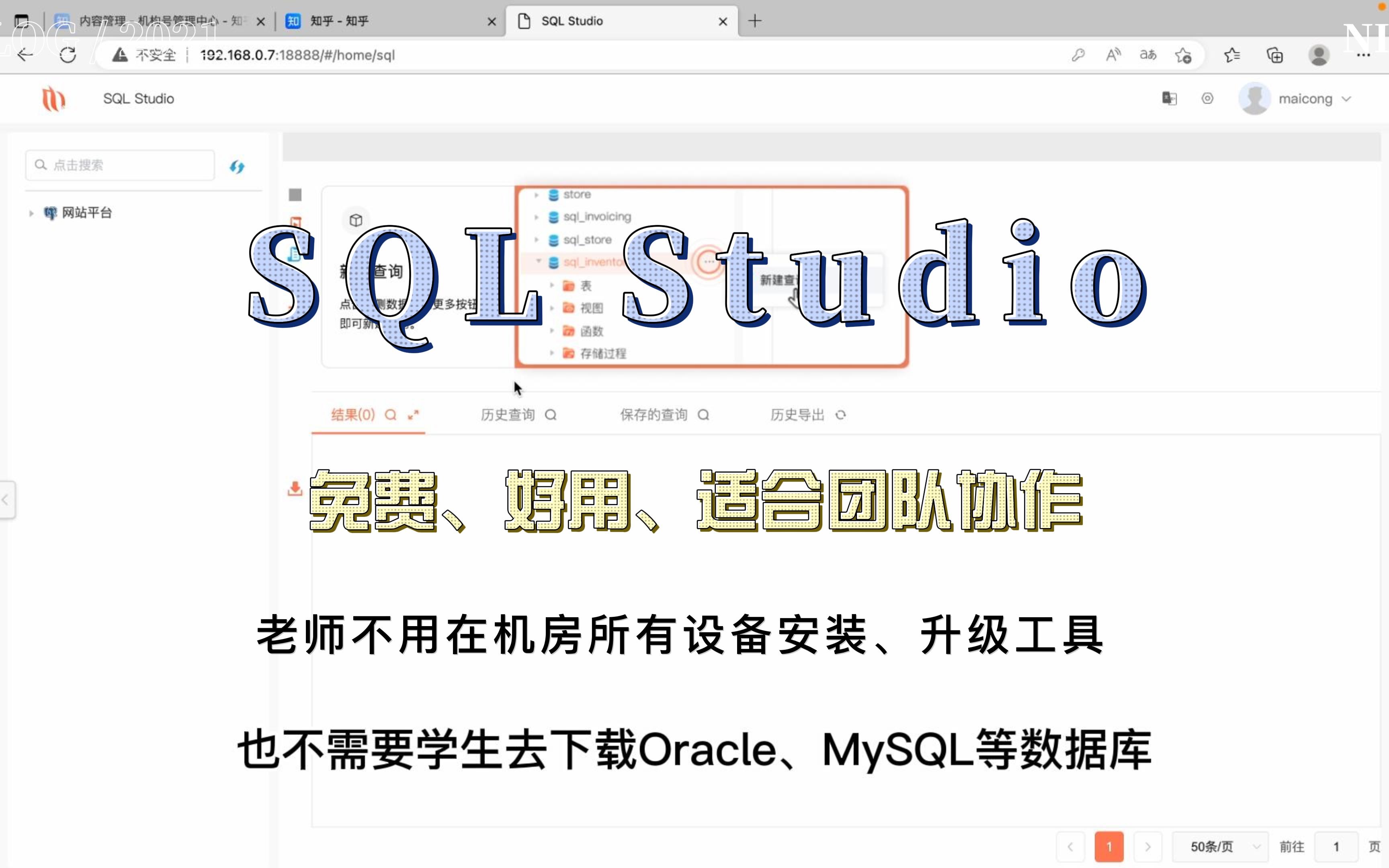Reload the current page
This screenshot has width=1389, height=868.
tap(68, 55)
